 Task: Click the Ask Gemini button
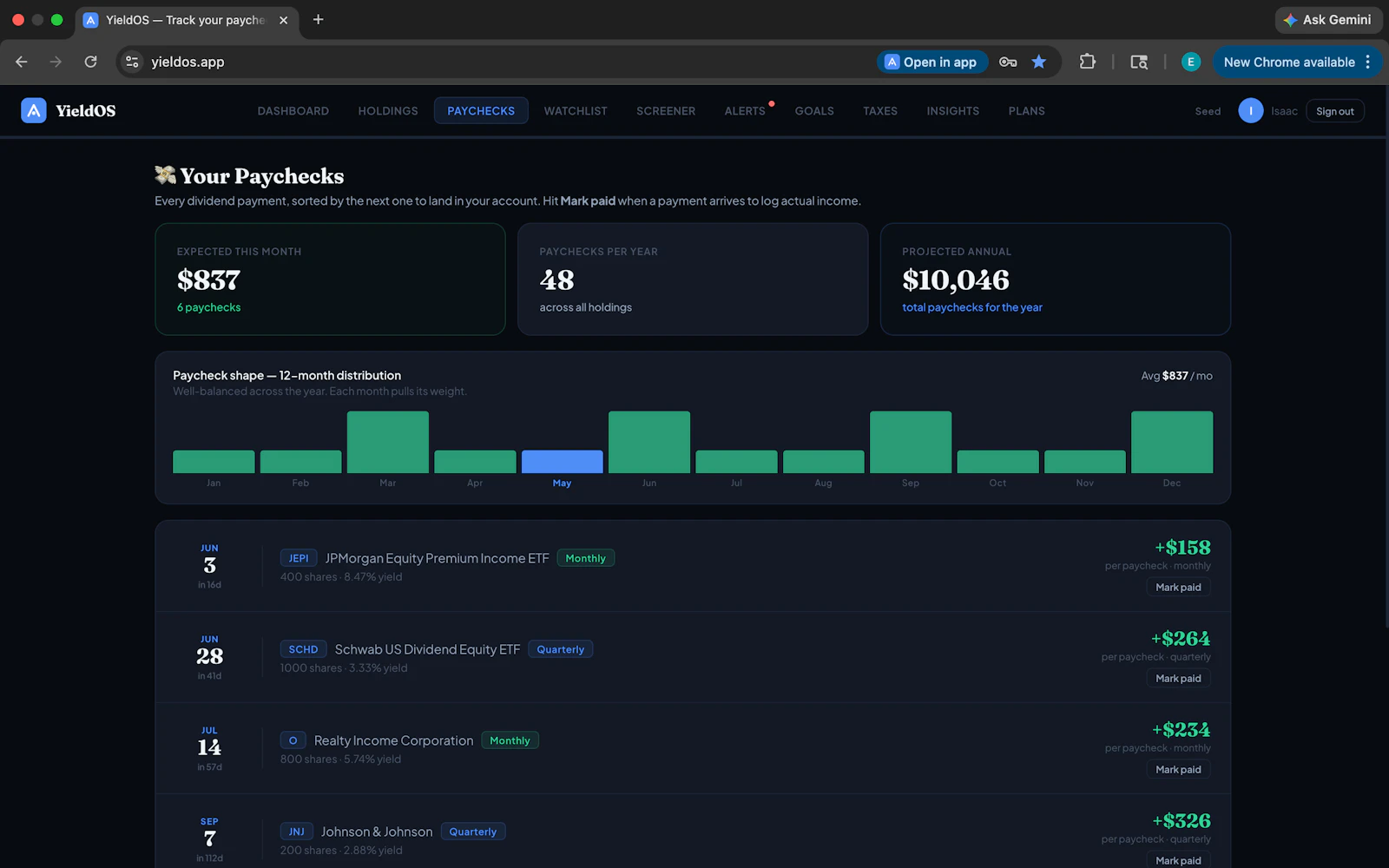(x=1328, y=20)
